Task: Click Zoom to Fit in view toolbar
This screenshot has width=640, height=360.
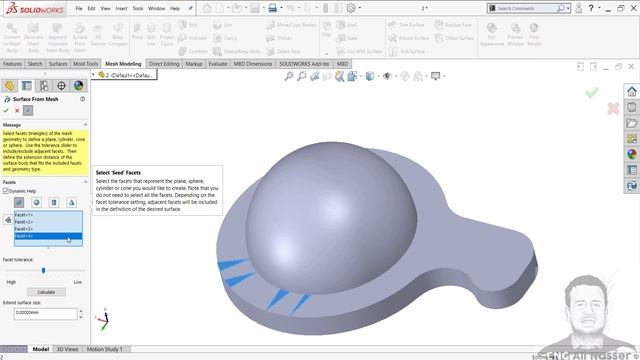Action: (x=289, y=76)
